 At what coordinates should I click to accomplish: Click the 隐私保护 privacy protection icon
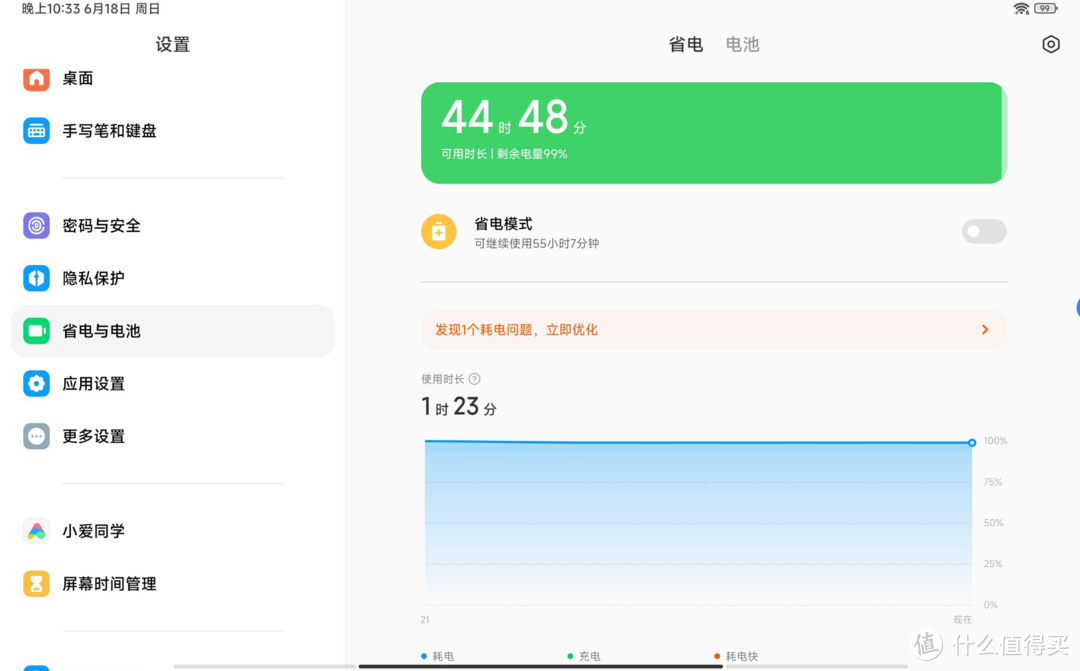point(36,278)
